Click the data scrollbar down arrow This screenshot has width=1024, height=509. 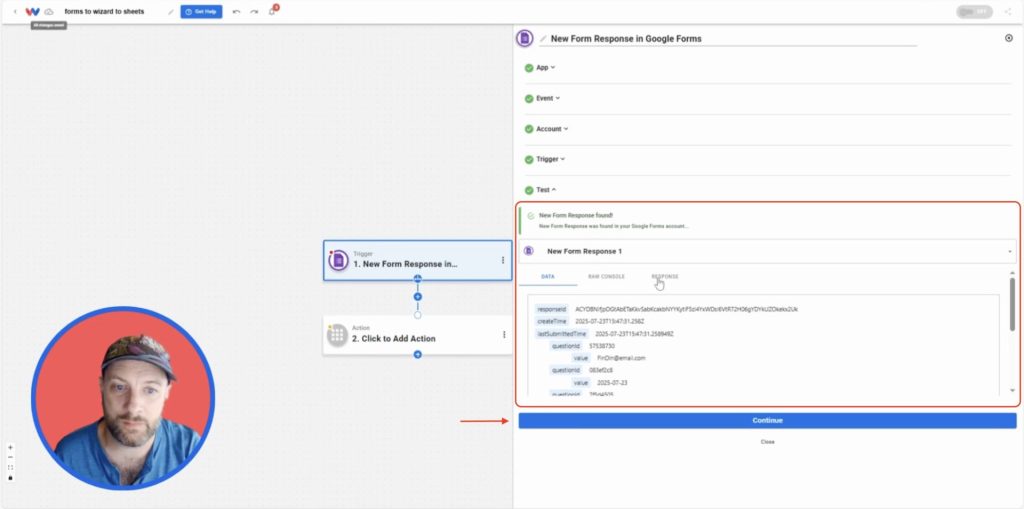(1012, 391)
